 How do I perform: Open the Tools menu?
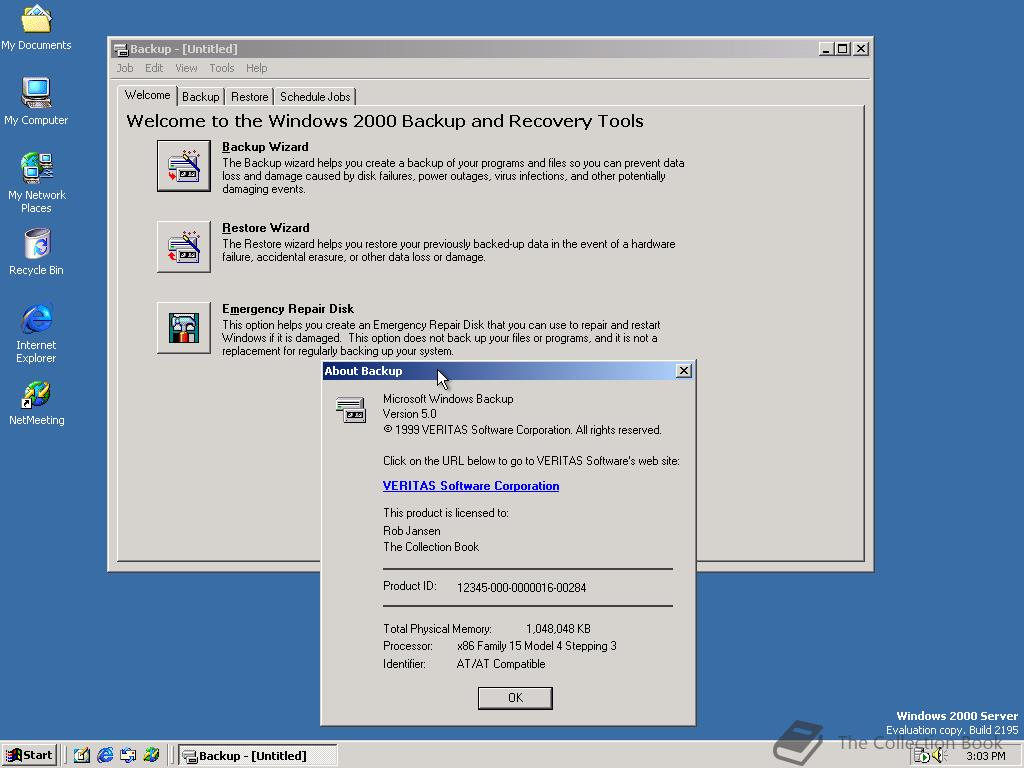click(221, 68)
